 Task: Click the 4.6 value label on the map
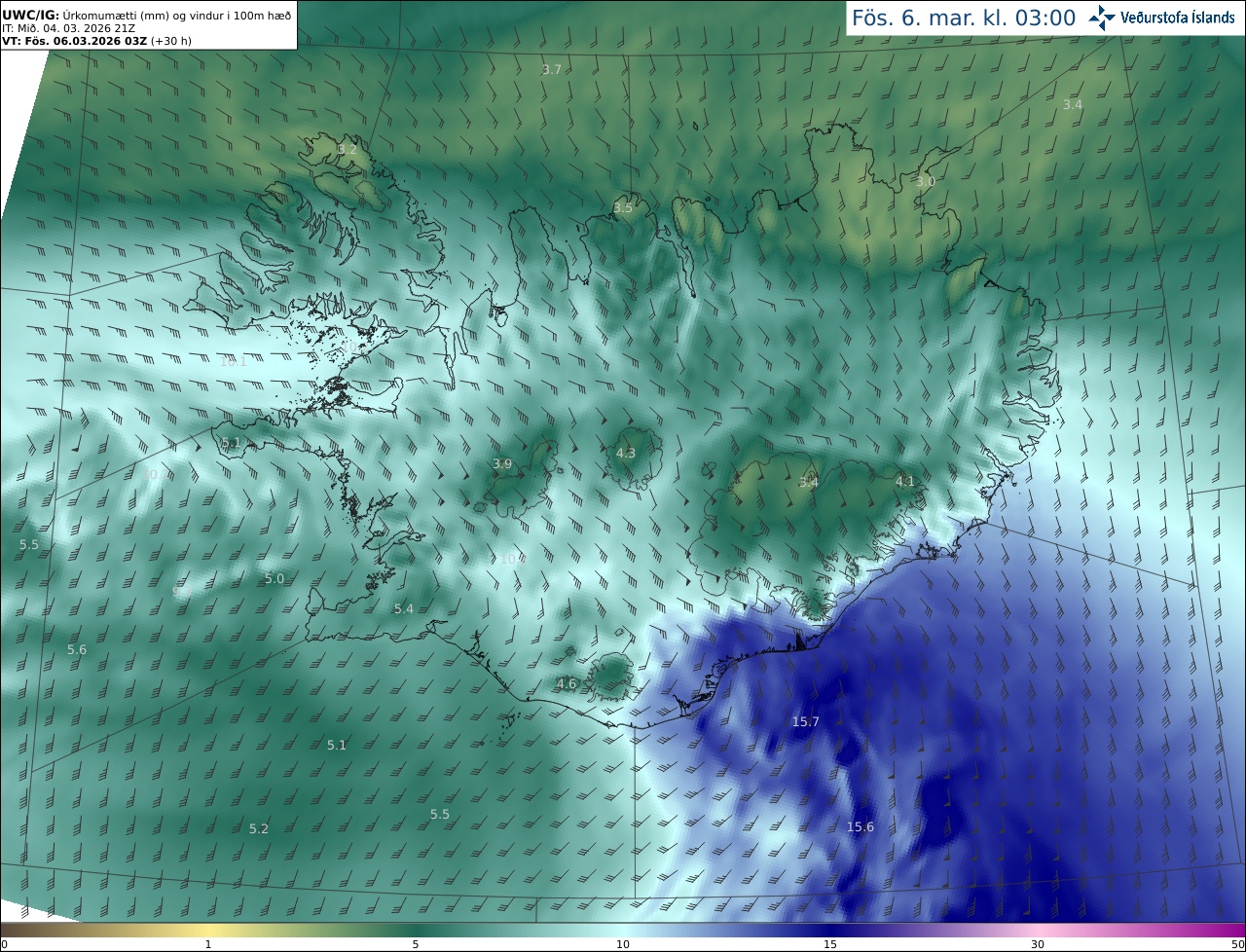pyautogui.click(x=567, y=683)
